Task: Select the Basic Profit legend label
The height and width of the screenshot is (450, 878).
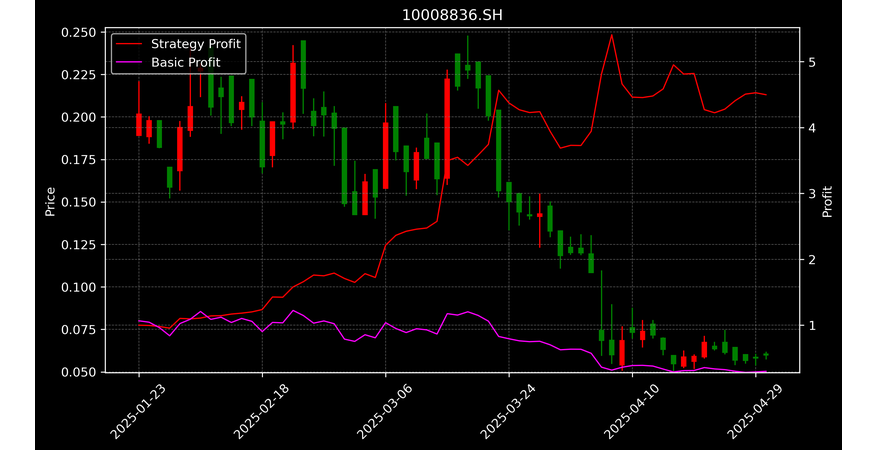Action: pos(186,62)
